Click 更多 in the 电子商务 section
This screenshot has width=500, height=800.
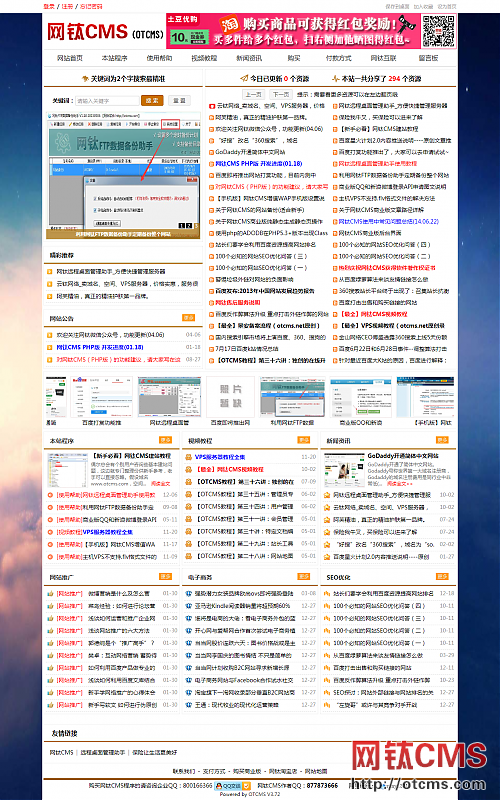(x=304, y=577)
